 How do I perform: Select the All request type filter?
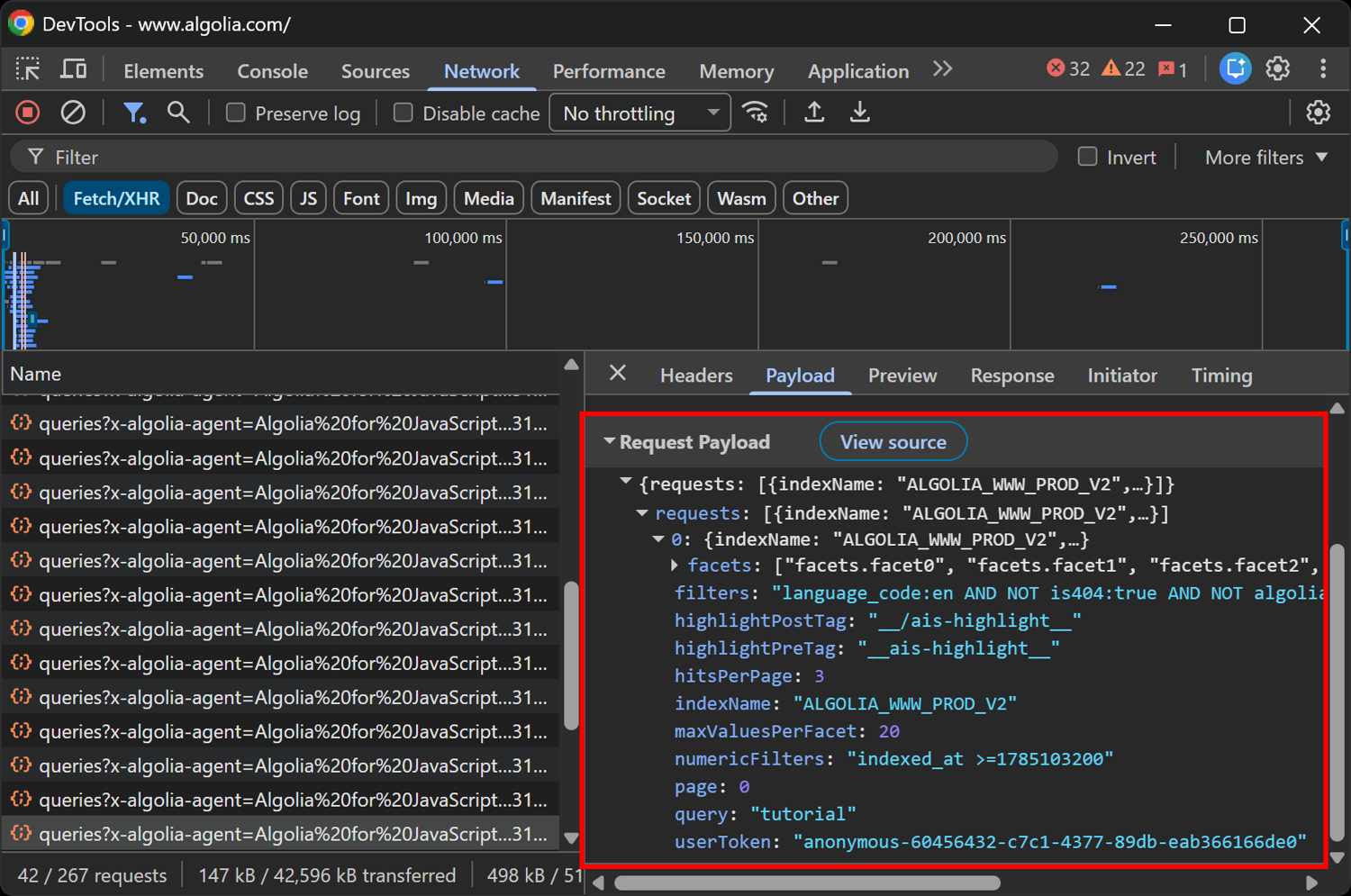pyautogui.click(x=29, y=198)
